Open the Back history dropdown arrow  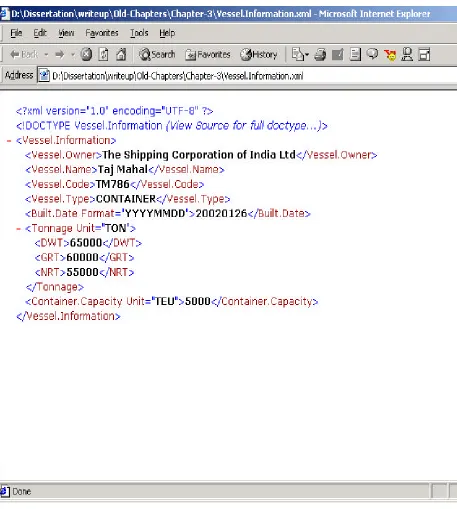tap(46, 55)
